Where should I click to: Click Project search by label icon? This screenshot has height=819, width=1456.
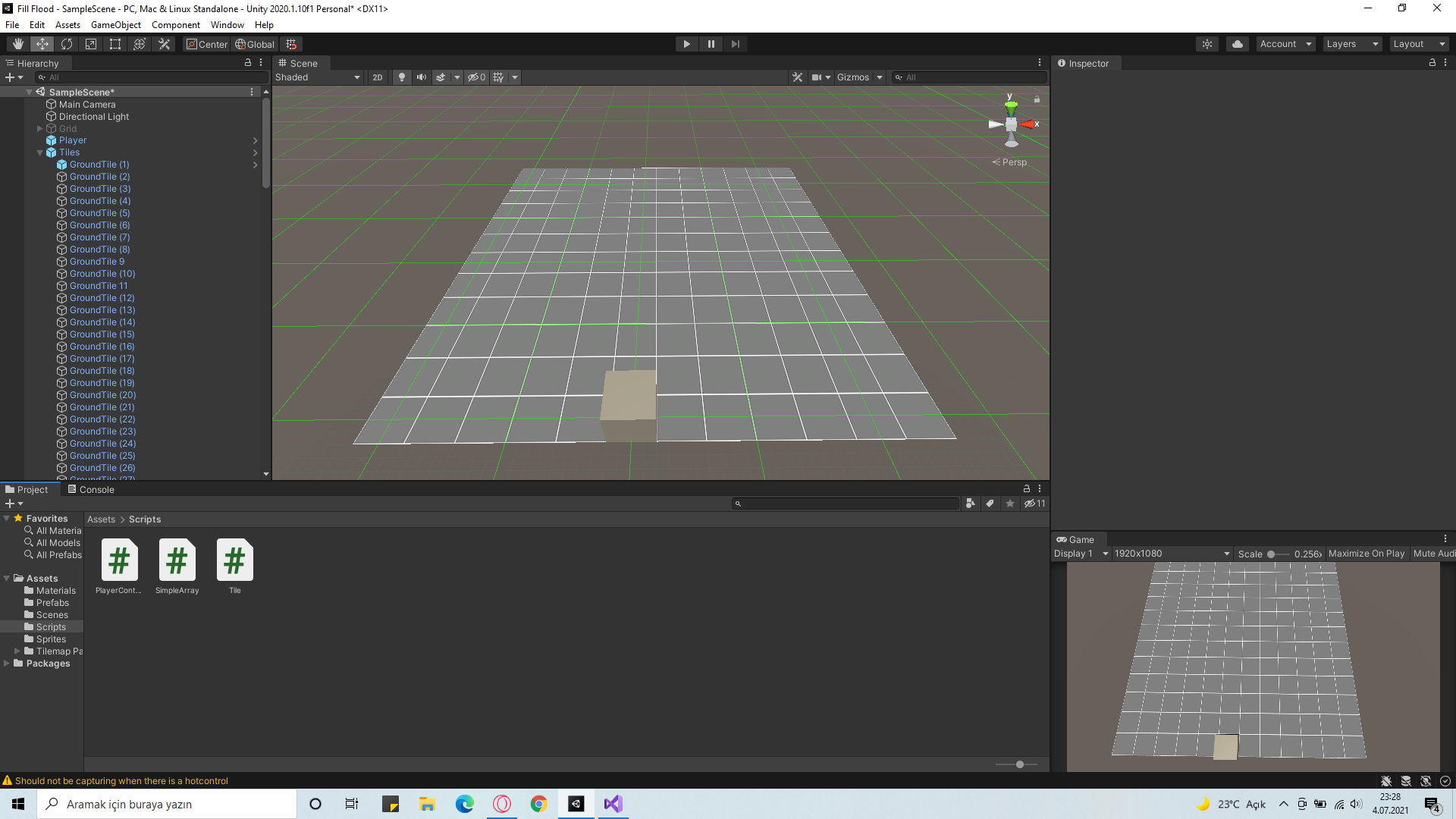coord(990,504)
